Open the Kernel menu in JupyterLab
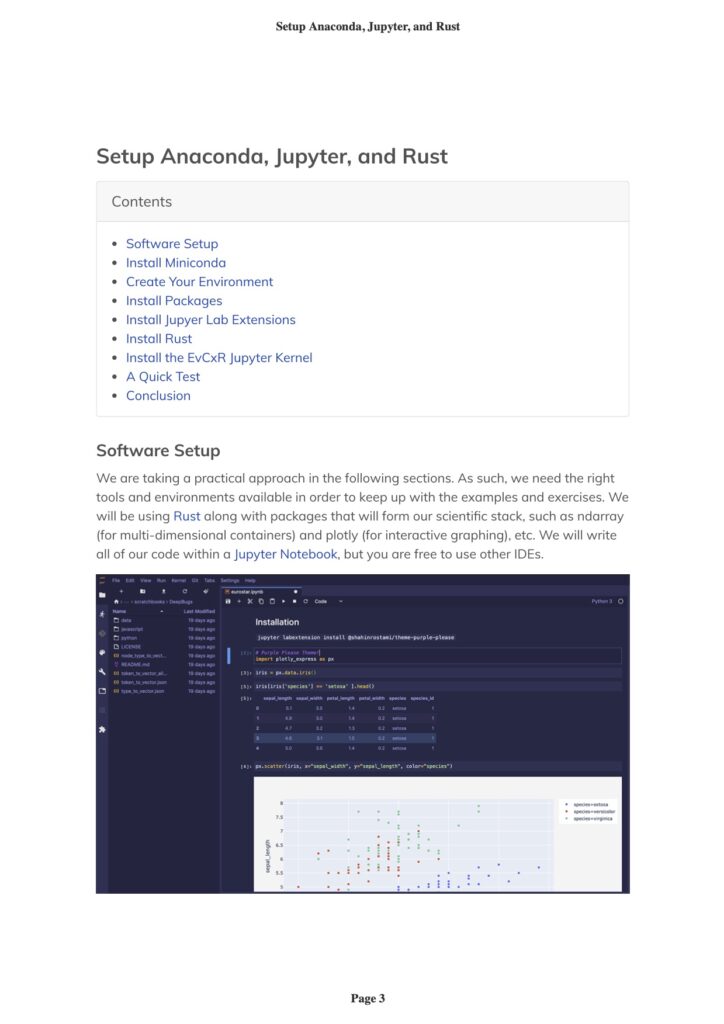The image size is (724, 1024). coord(178,580)
